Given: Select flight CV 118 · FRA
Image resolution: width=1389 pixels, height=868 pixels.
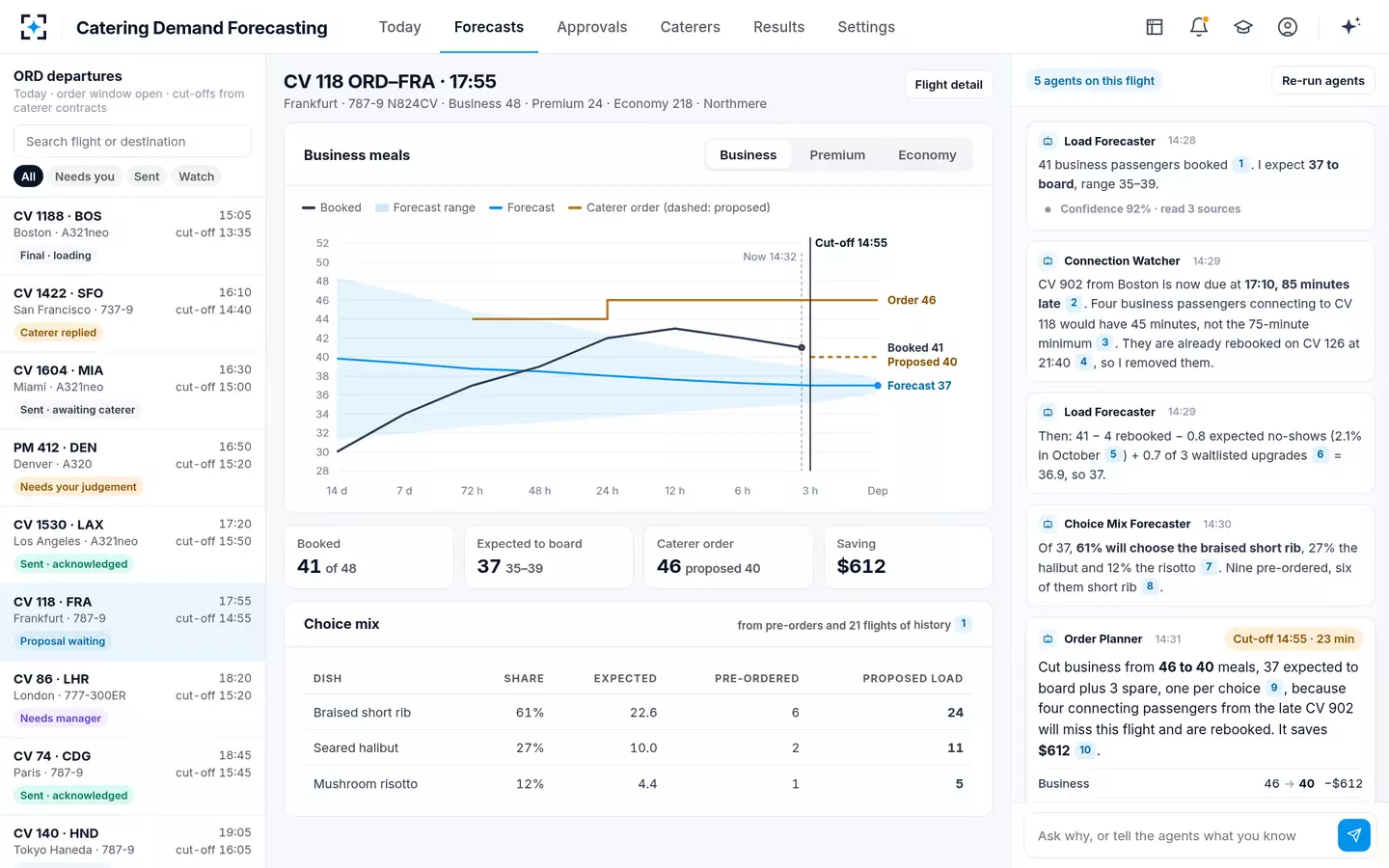Looking at the screenshot, I should [x=132, y=622].
